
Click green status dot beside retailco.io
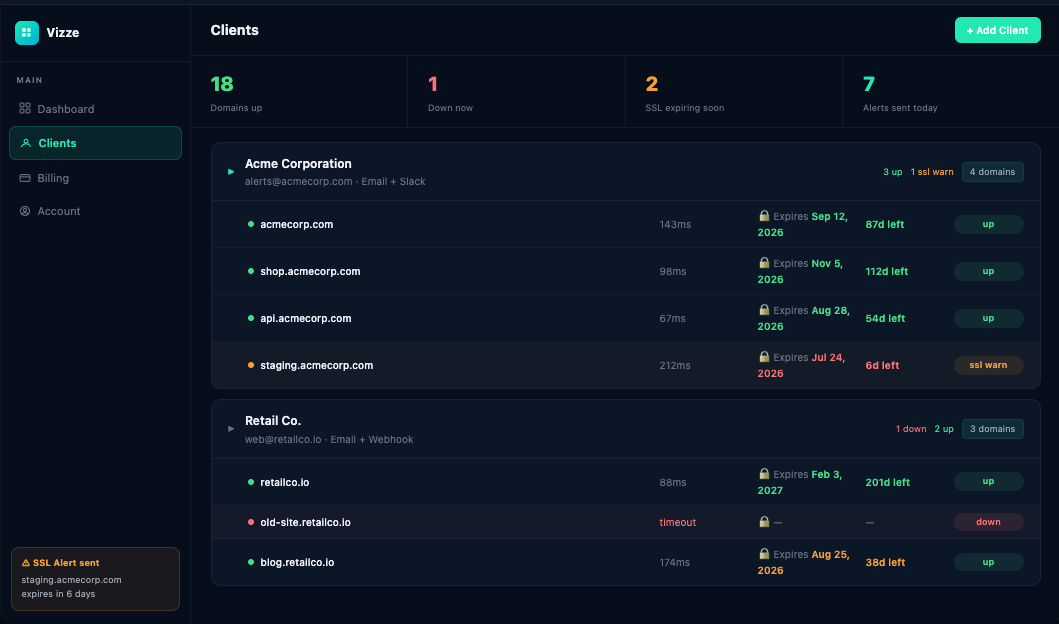251,482
